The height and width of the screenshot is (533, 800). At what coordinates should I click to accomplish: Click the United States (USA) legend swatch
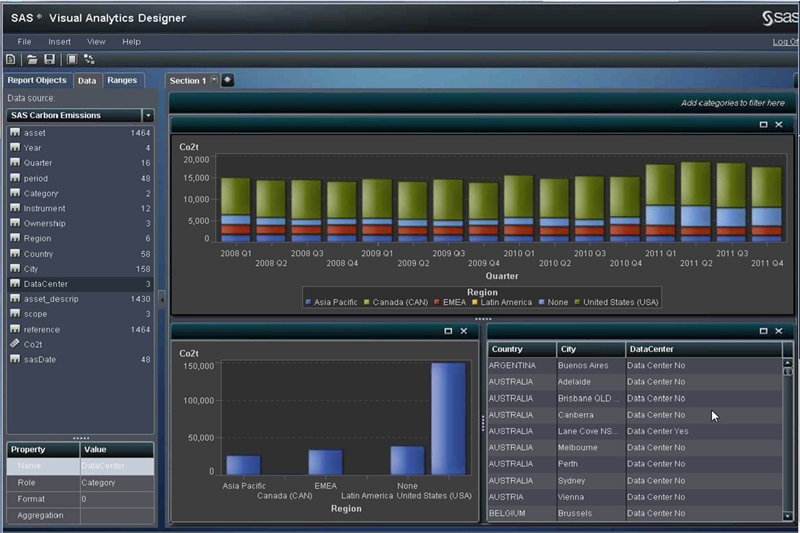coord(577,302)
